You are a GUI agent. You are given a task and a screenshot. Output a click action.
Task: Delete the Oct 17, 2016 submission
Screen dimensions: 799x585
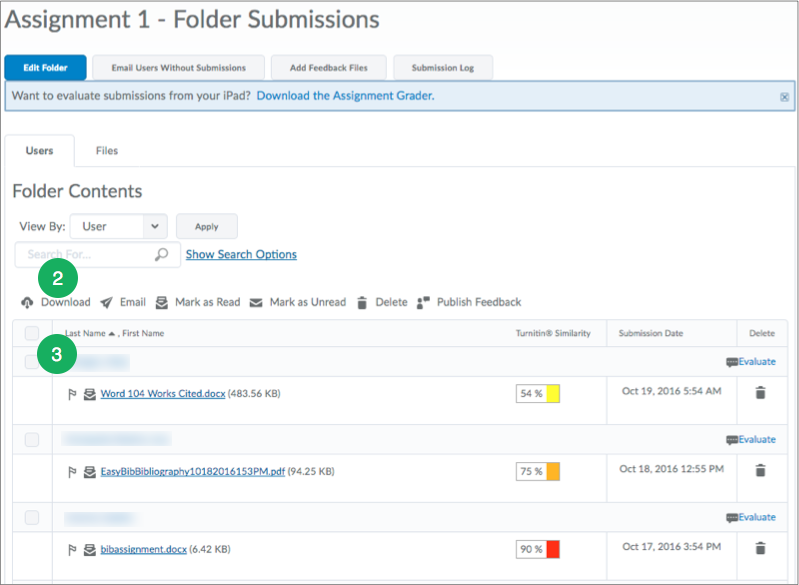tap(760, 548)
